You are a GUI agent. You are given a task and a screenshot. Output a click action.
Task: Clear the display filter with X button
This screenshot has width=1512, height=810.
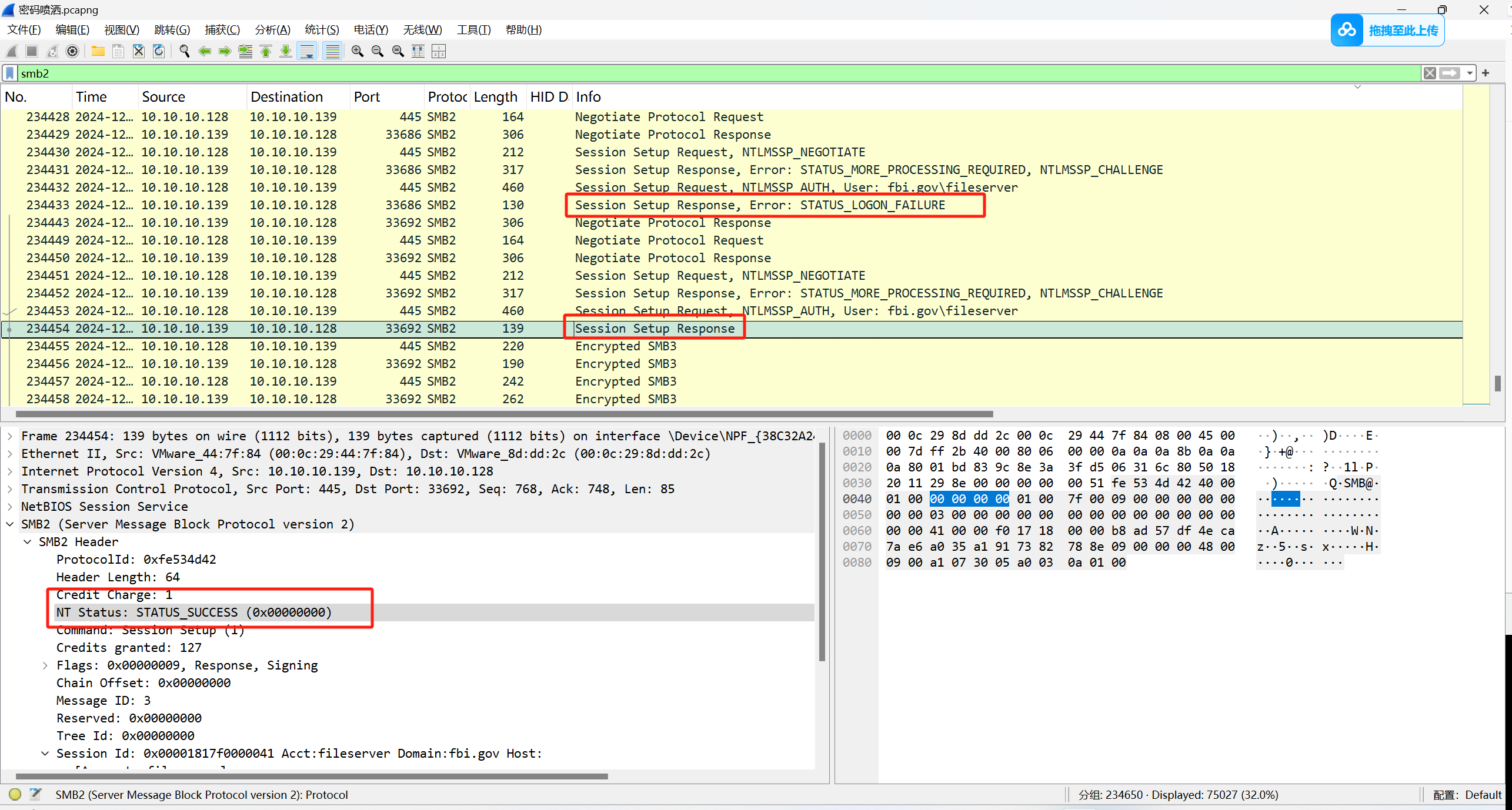pos(1430,73)
